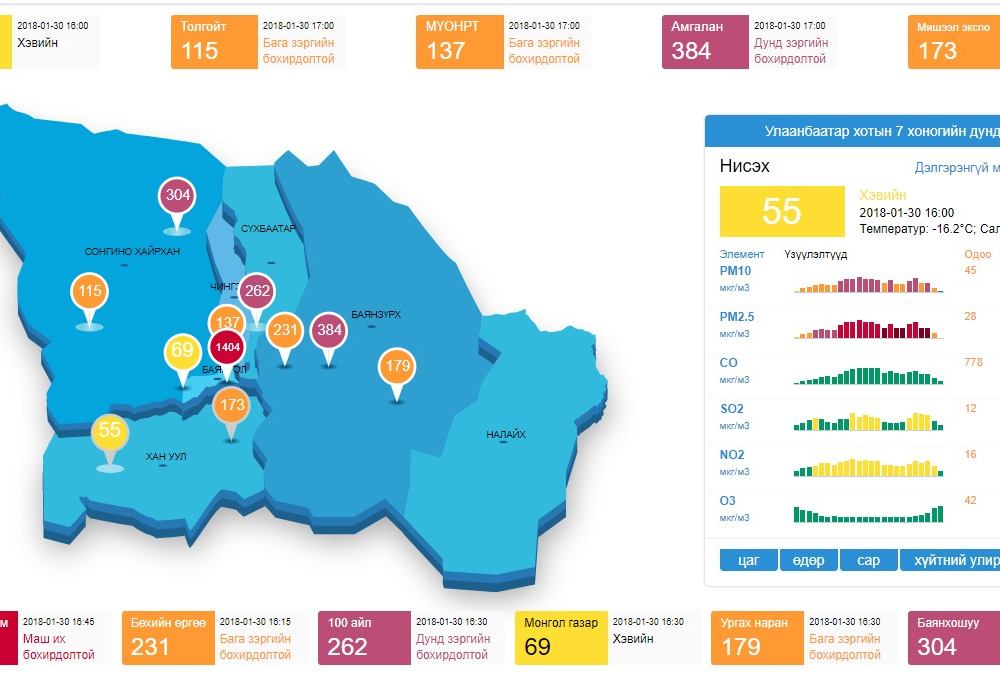This screenshot has height=691, width=1000.
Task: Click the НАЛАЙХ district label
Action: [506, 435]
